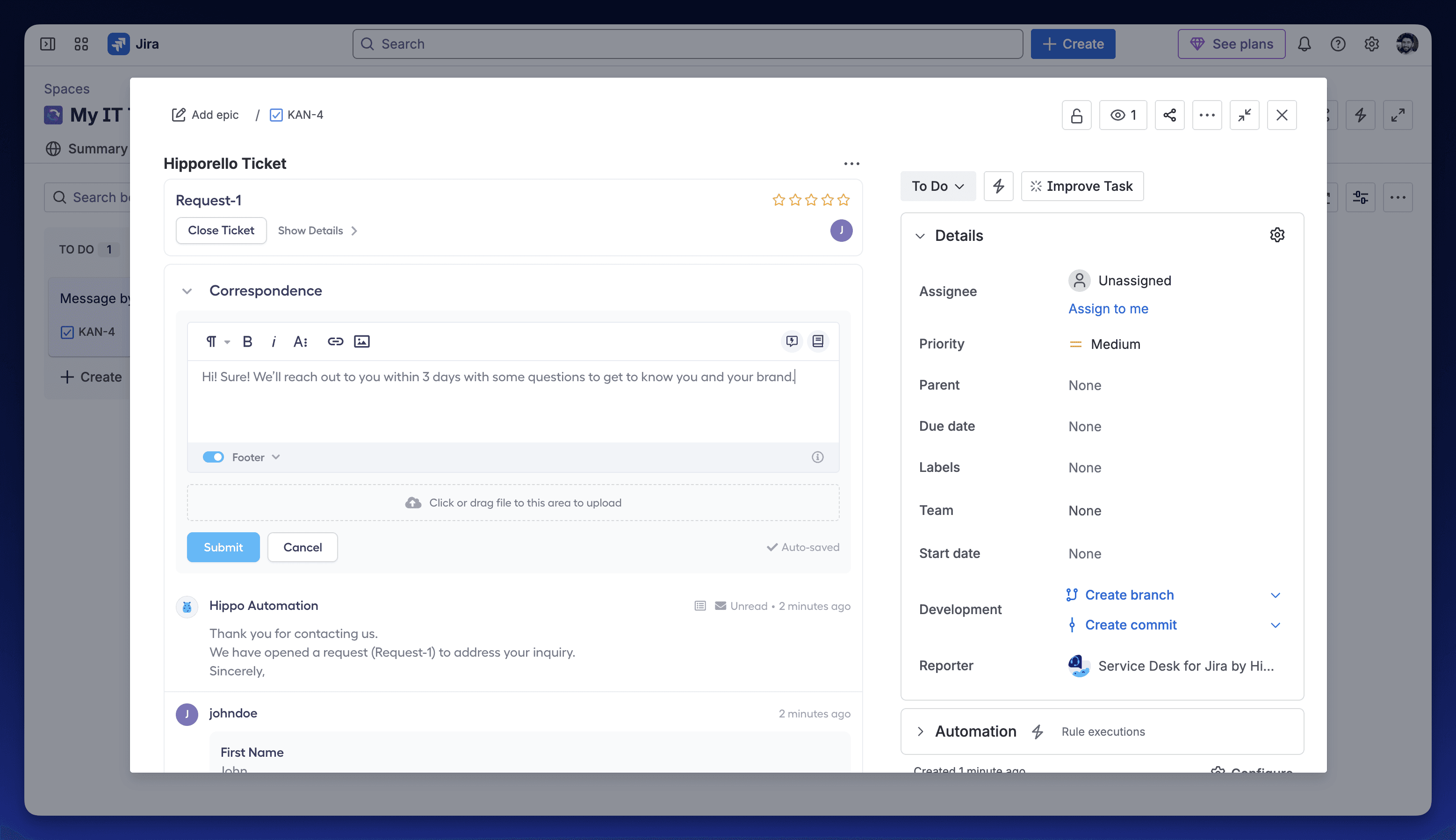Viewport: 1456px width, 840px height.
Task: Click KAN-4 in the breadcrumb
Action: pyautogui.click(x=304, y=115)
